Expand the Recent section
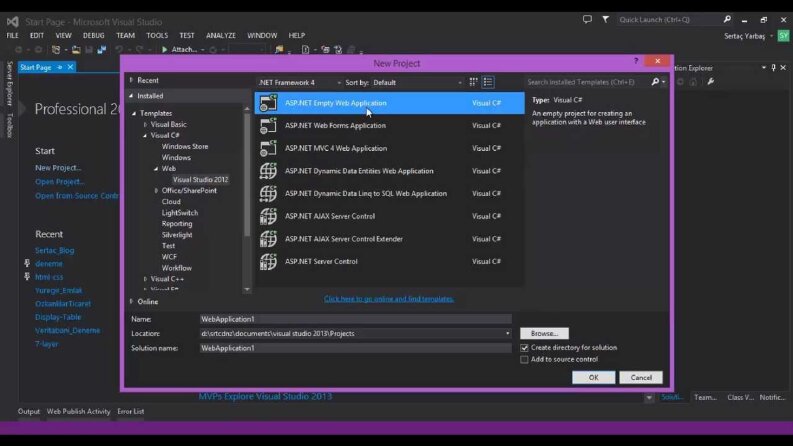Screen dimensions: 793x446 [131, 80]
